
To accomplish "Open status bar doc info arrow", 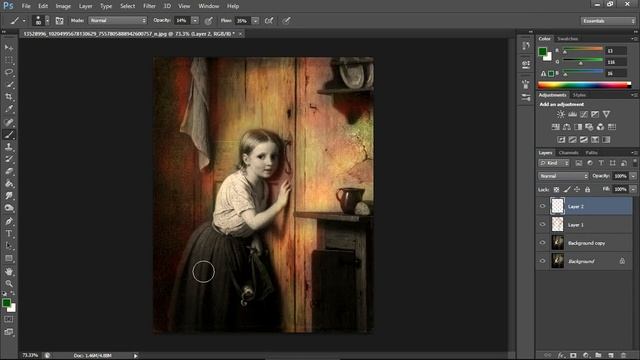I will (x=136, y=356).
